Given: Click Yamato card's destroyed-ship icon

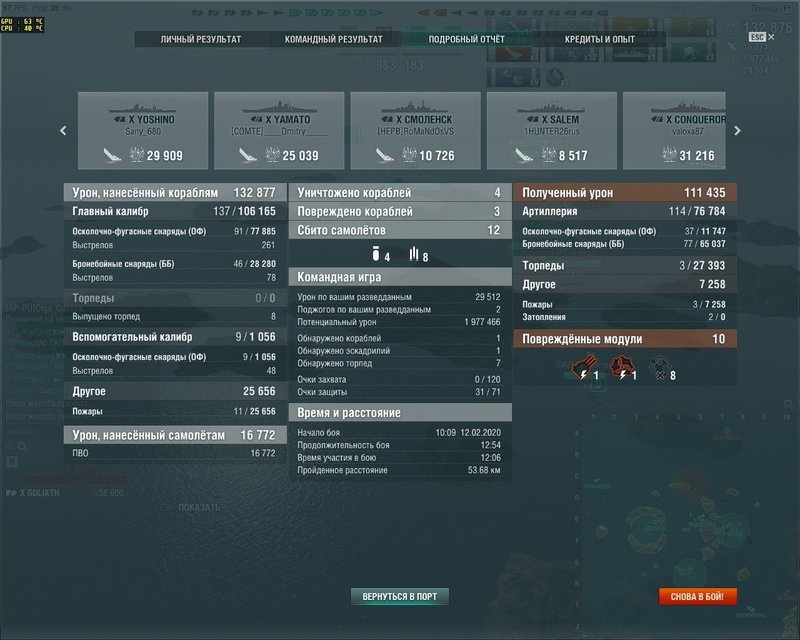Looking at the screenshot, I should [248, 155].
